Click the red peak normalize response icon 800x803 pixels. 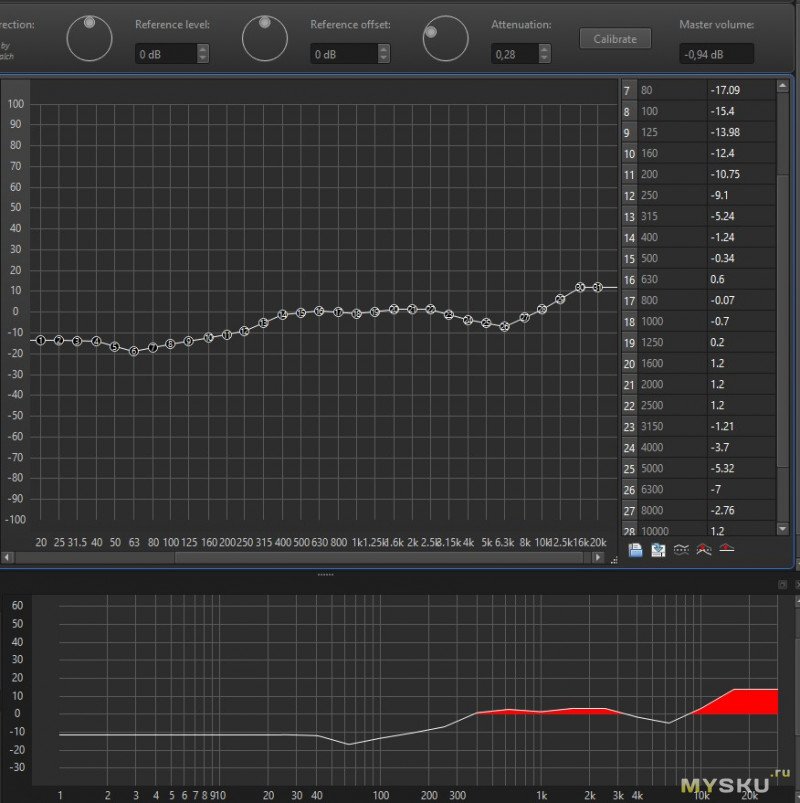point(704,550)
